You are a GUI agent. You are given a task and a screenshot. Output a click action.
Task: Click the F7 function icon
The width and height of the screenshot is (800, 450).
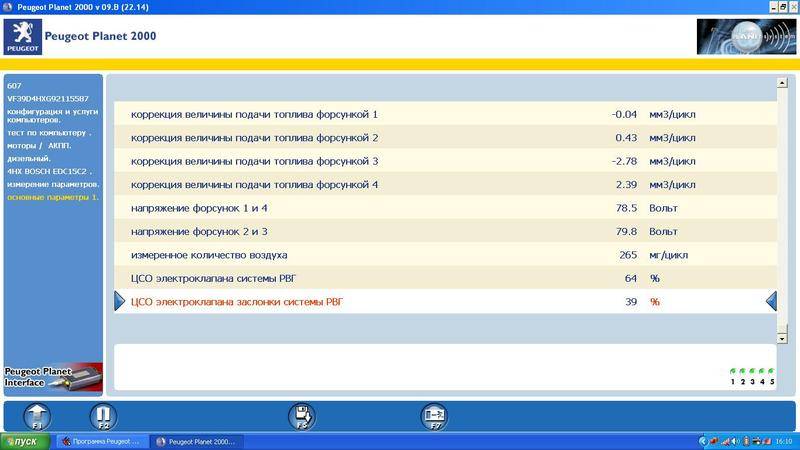pyautogui.click(x=434, y=416)
